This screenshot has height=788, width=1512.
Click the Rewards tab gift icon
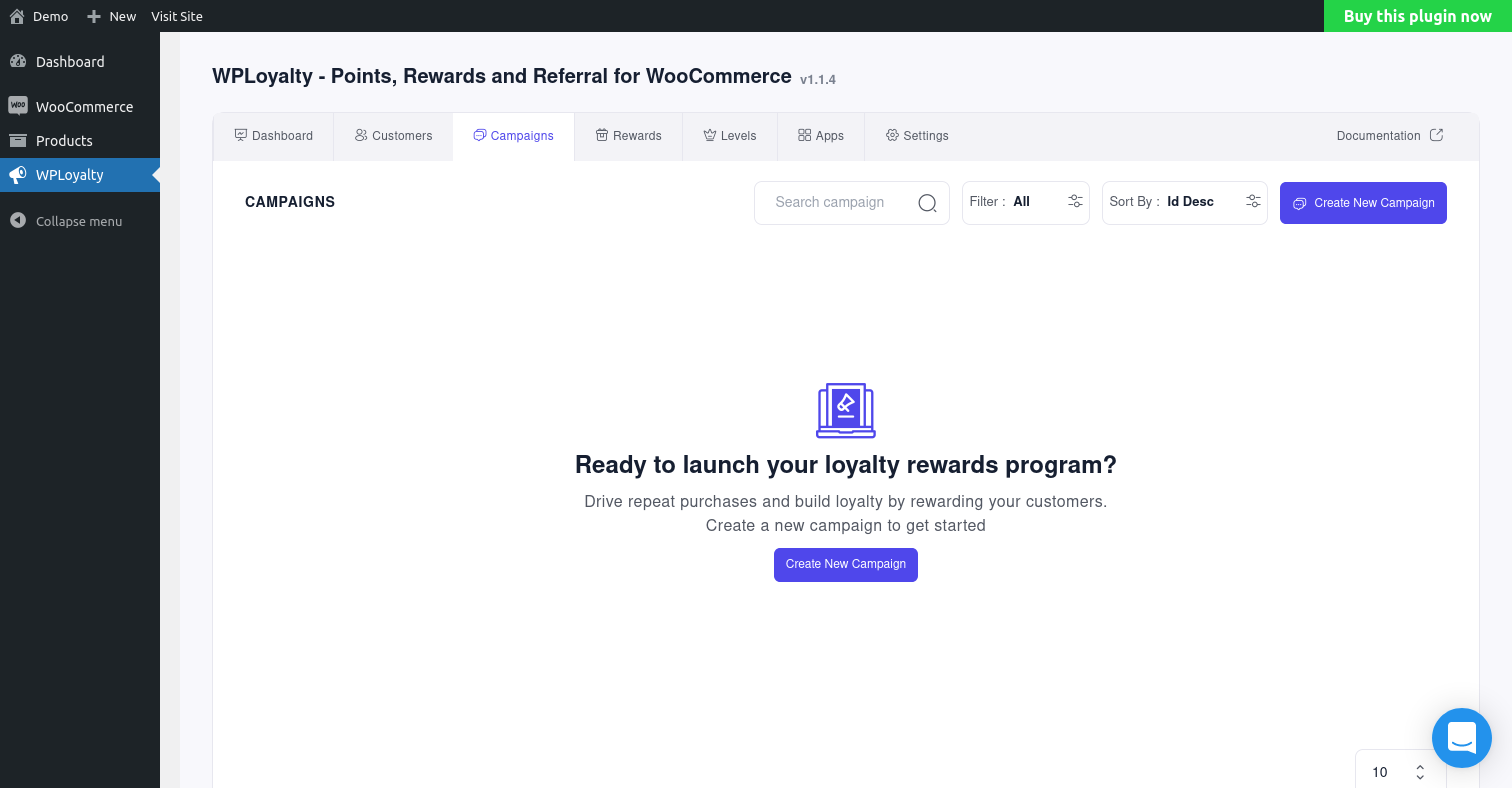pos(602,135)
